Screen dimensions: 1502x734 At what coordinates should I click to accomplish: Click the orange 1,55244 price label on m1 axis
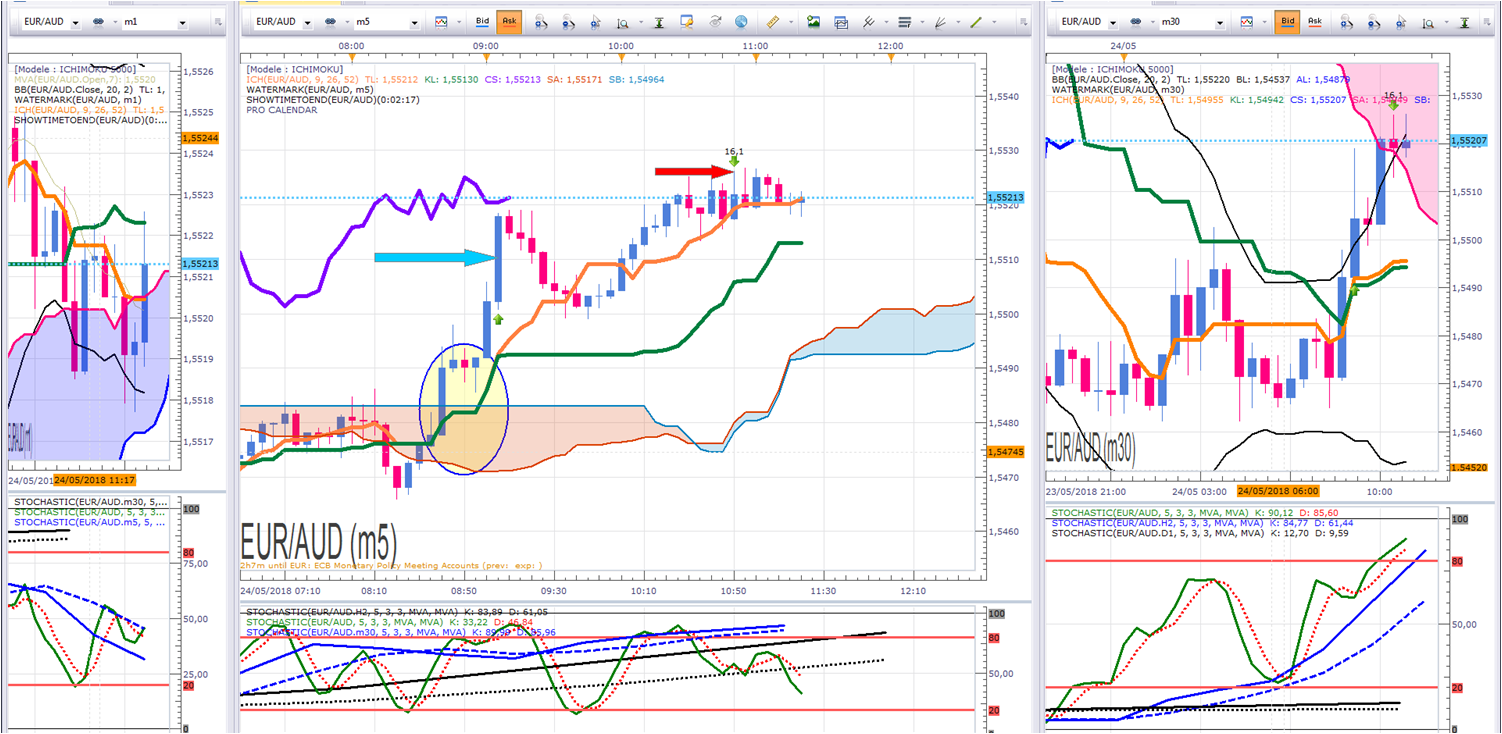[201, 139]
